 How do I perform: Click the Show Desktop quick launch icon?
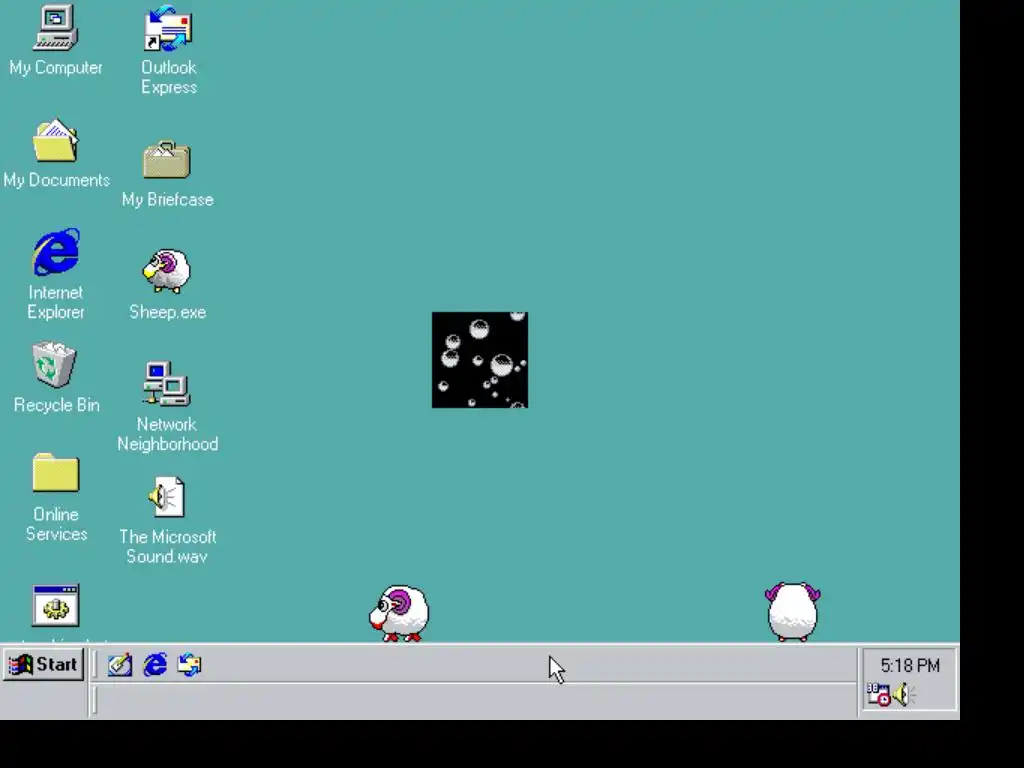[120, 665]
